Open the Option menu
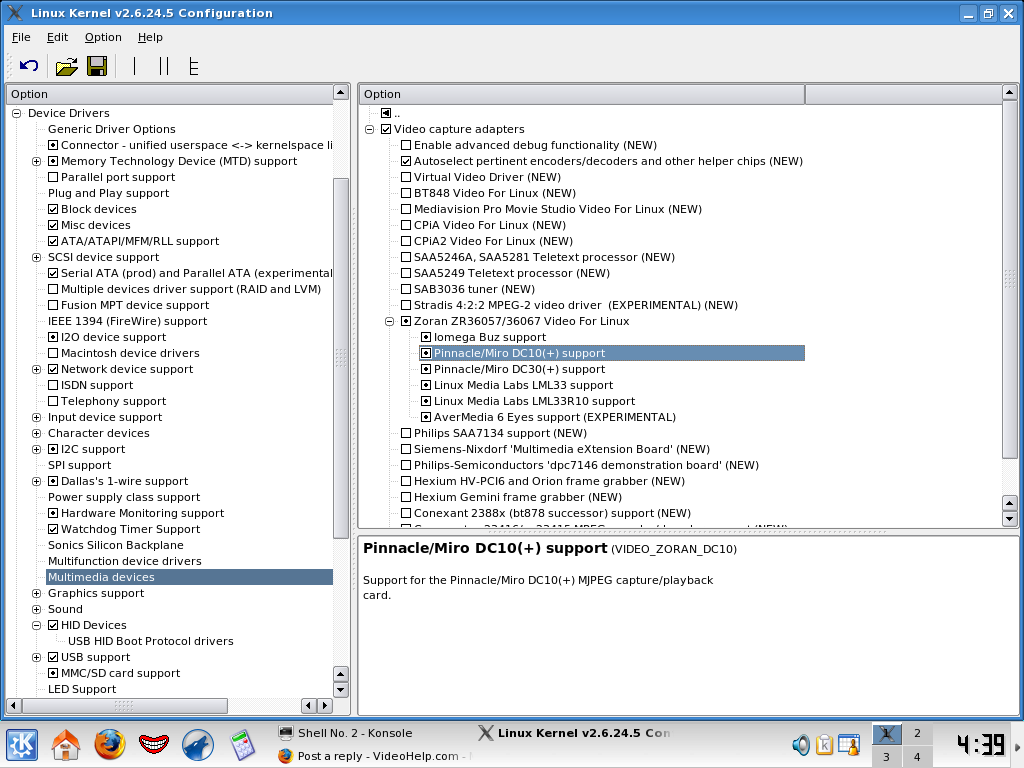Image resolution: width=1024 pixels, height=768 pixels. coord(103,37)
